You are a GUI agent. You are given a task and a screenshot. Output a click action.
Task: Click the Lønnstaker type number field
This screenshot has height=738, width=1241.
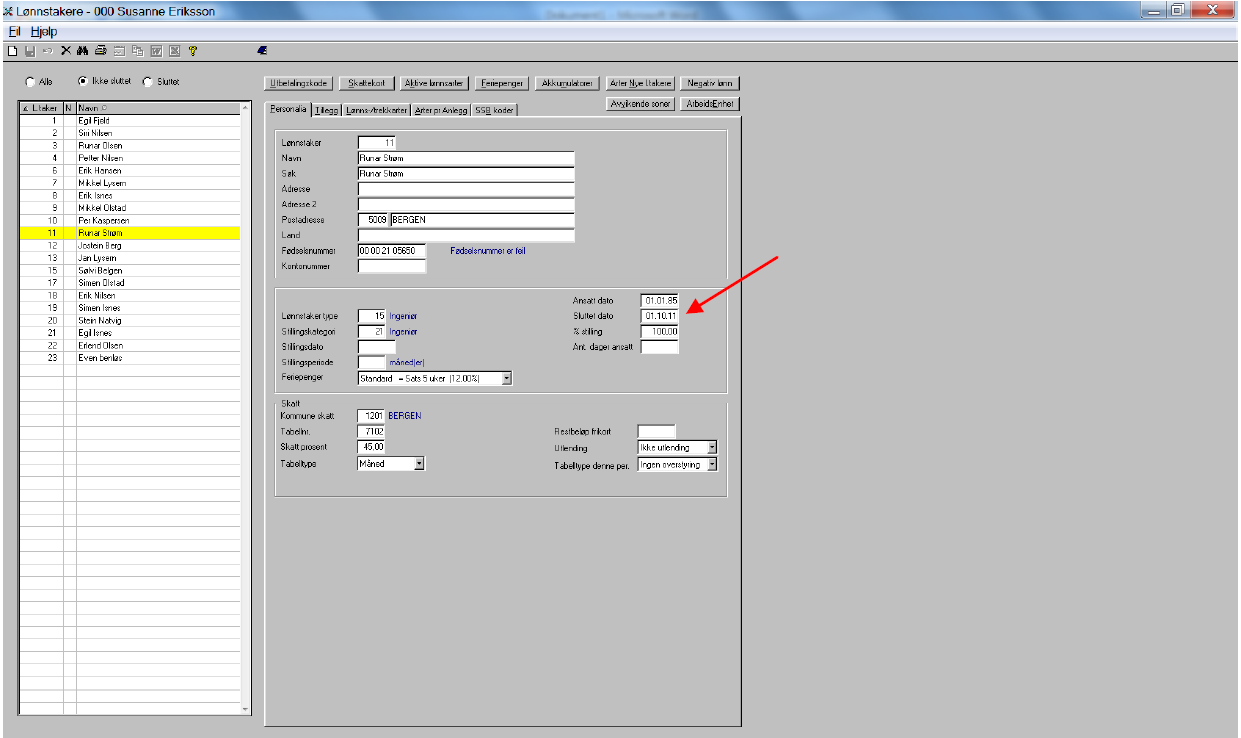(371, 316)
